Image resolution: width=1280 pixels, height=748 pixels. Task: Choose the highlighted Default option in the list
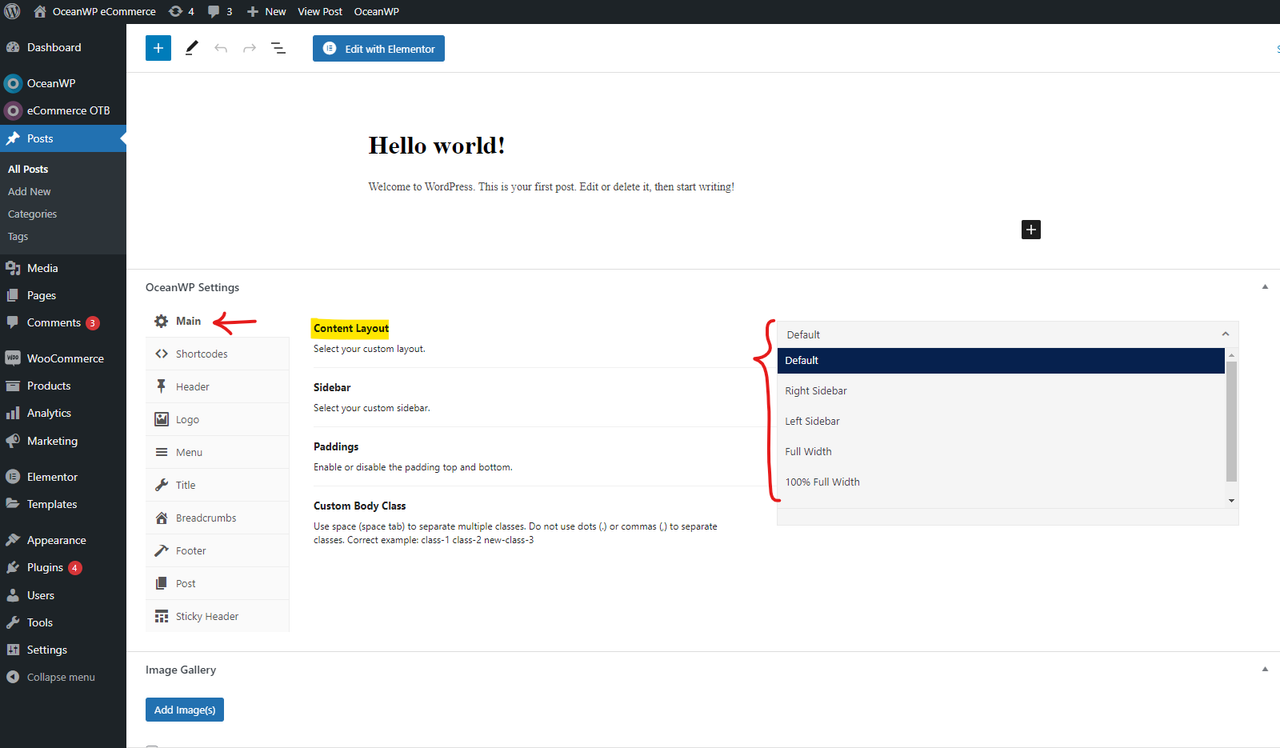tap(1001, 360)
